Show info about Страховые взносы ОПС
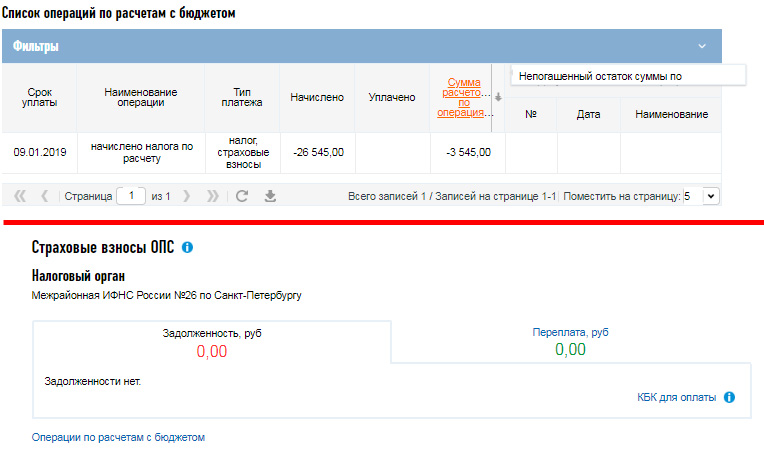This screenshot has height=453, width=764. 187,247
